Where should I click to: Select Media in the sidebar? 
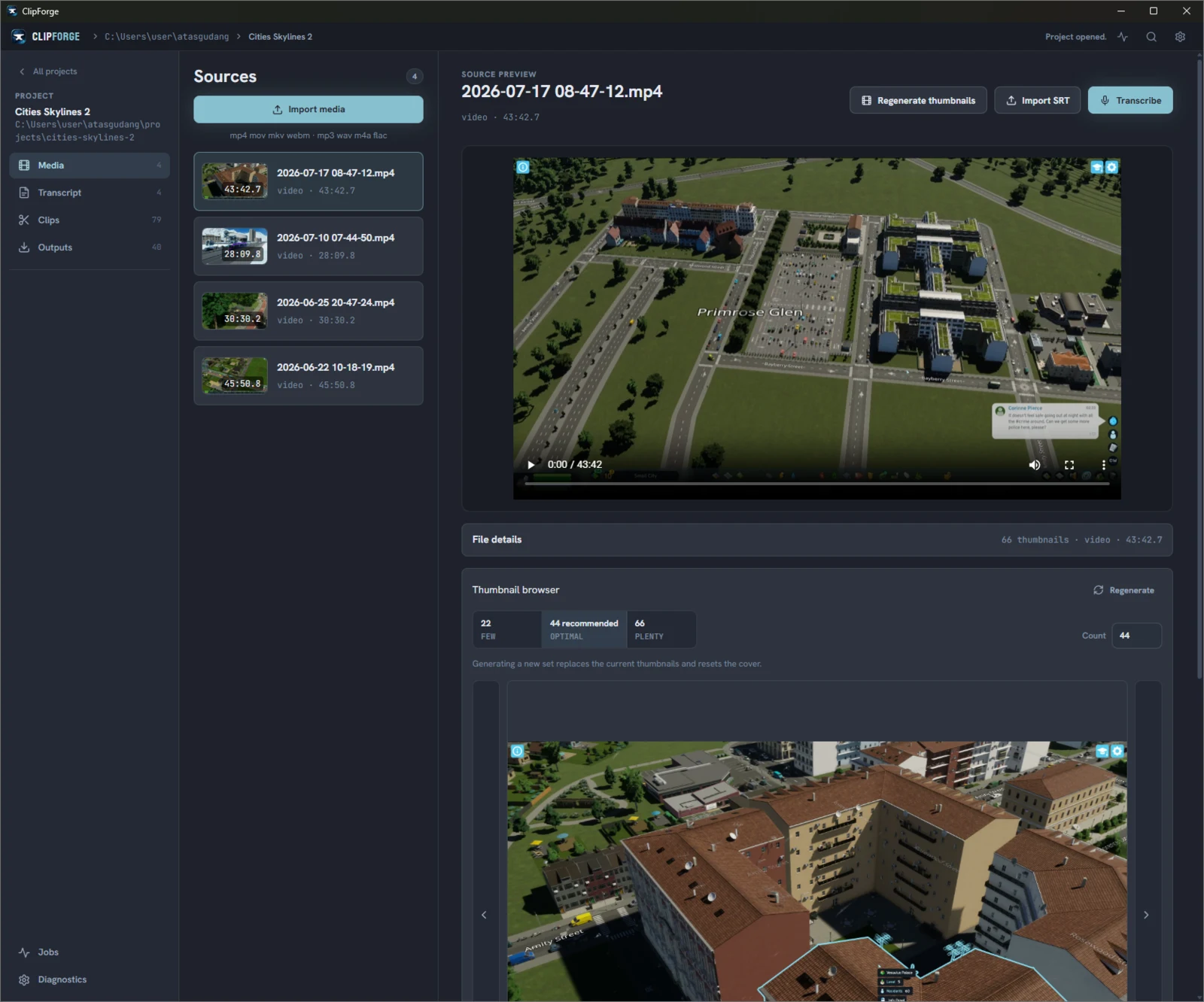pyautogui.click(x=90, y=165)
